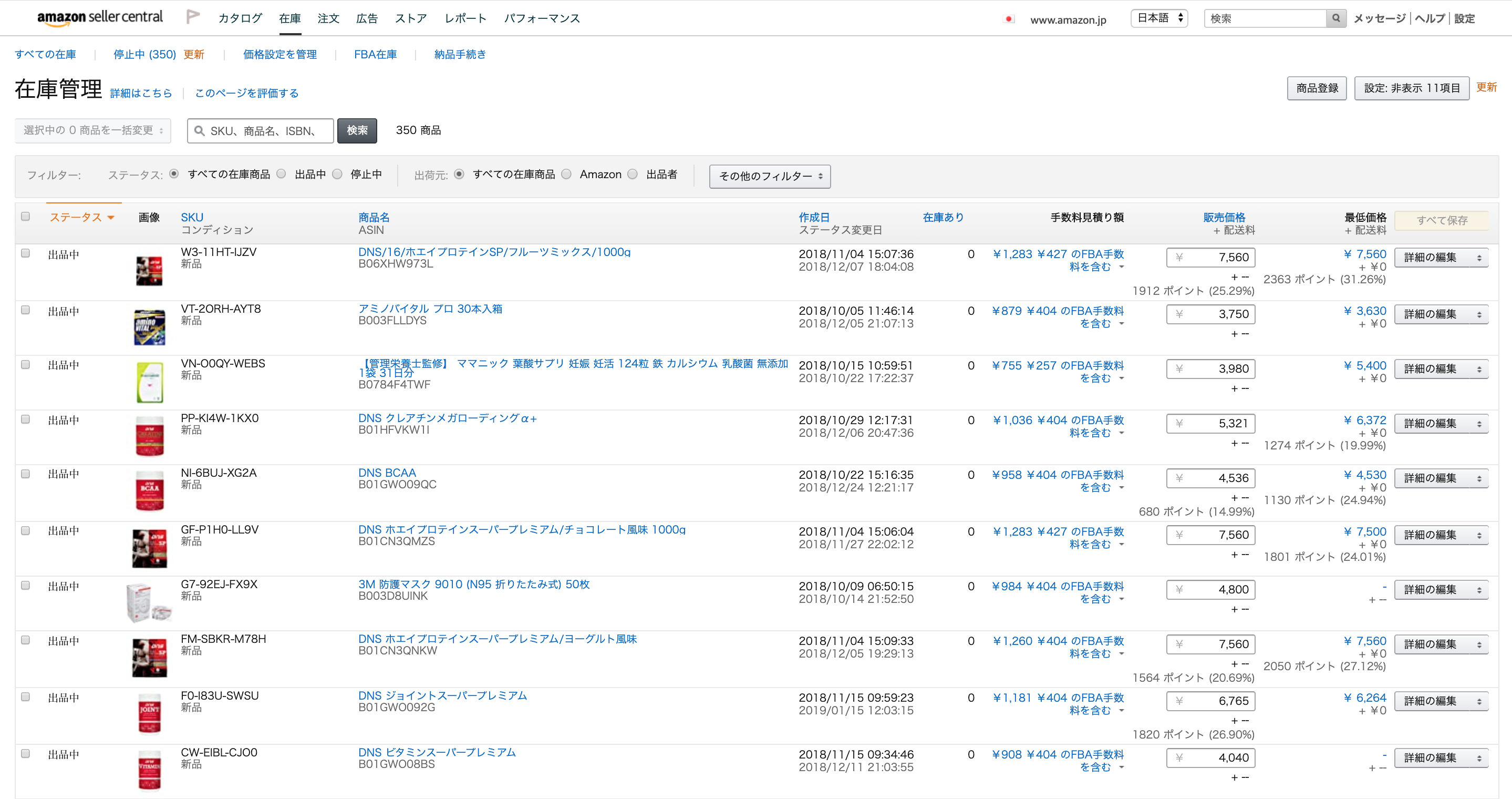Click 設定: 非表示 11項目 button
The height and width of the screenshot is (799, 1512).
(1412, 88)
